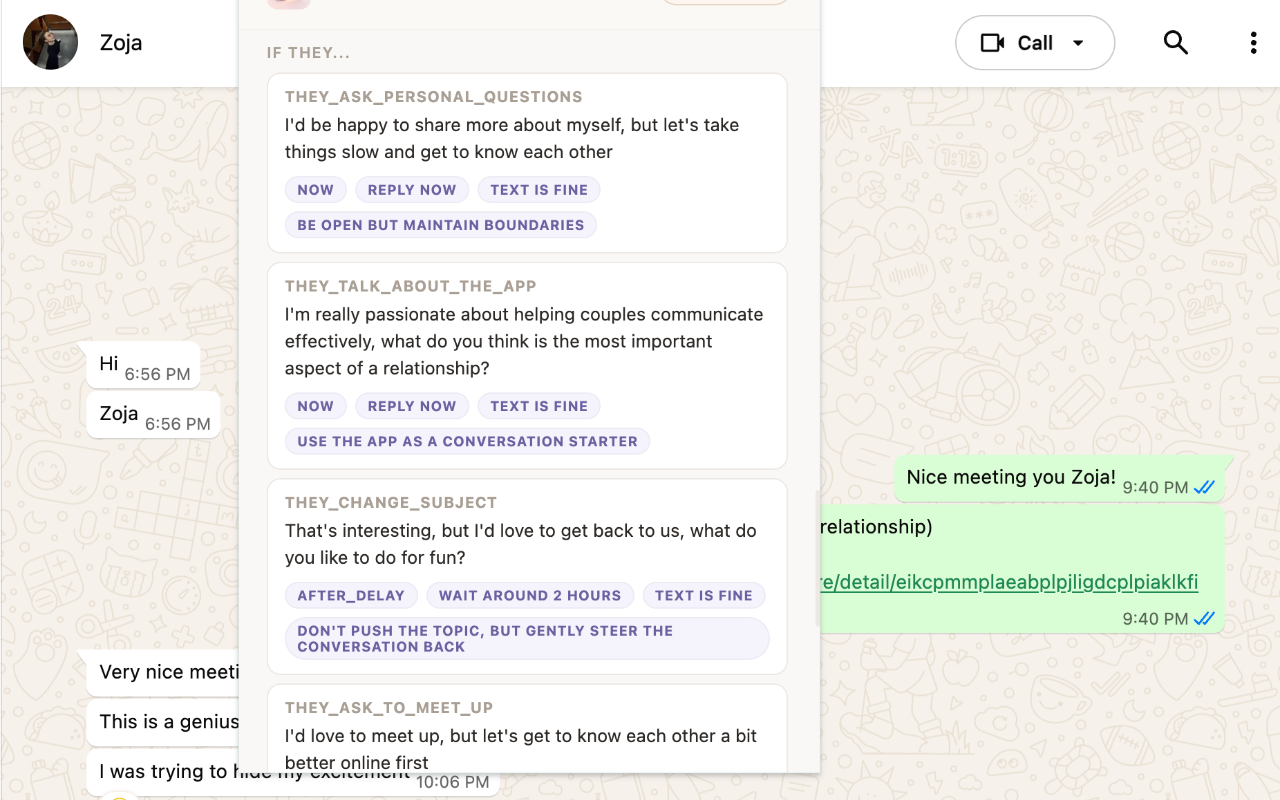The width and height of the screenshot is (1280, 800).
Task: Select DON'T PUSH THE TOPIC tag
Action: pos(527,639)
